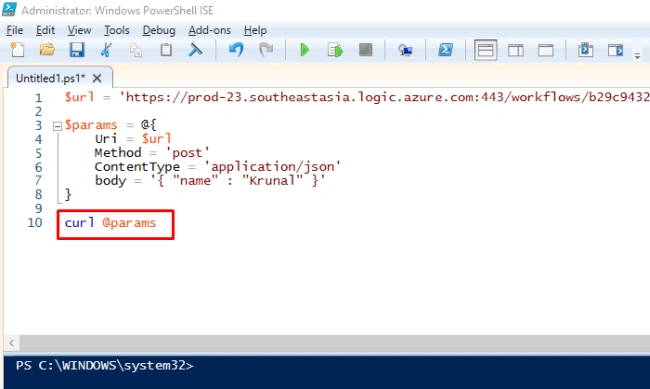Screen dimensions: 650x389
Task: Open the Help menu
Action: tap(255, 30)
